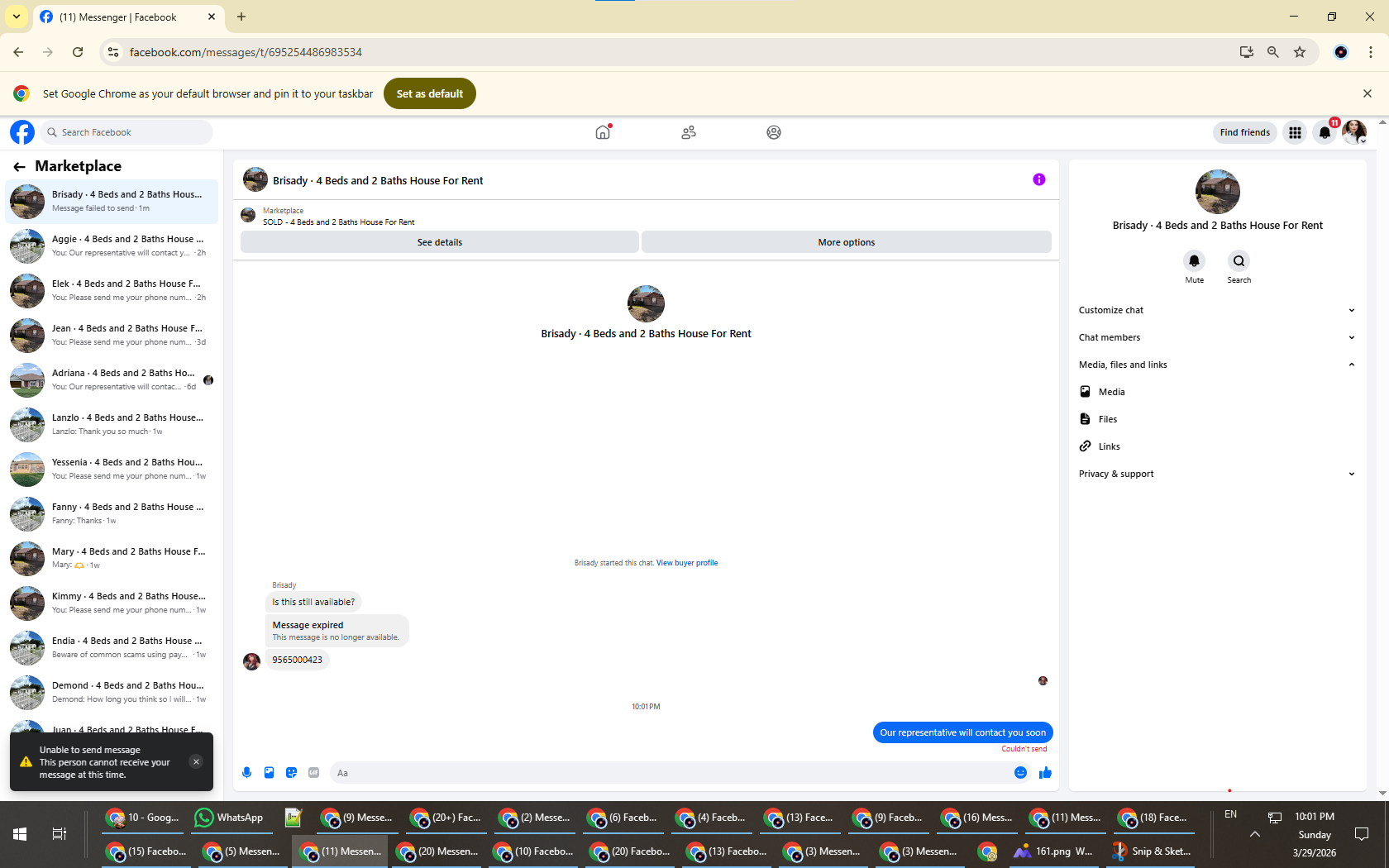Open WhatsApp from the taskbar
This screenshot has width=1389, height=868.
(229, 818)
